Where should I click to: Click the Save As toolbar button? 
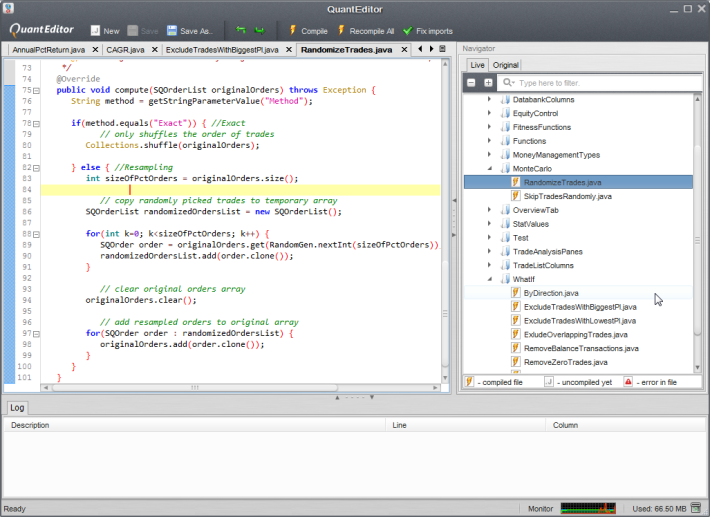(190, 31)
